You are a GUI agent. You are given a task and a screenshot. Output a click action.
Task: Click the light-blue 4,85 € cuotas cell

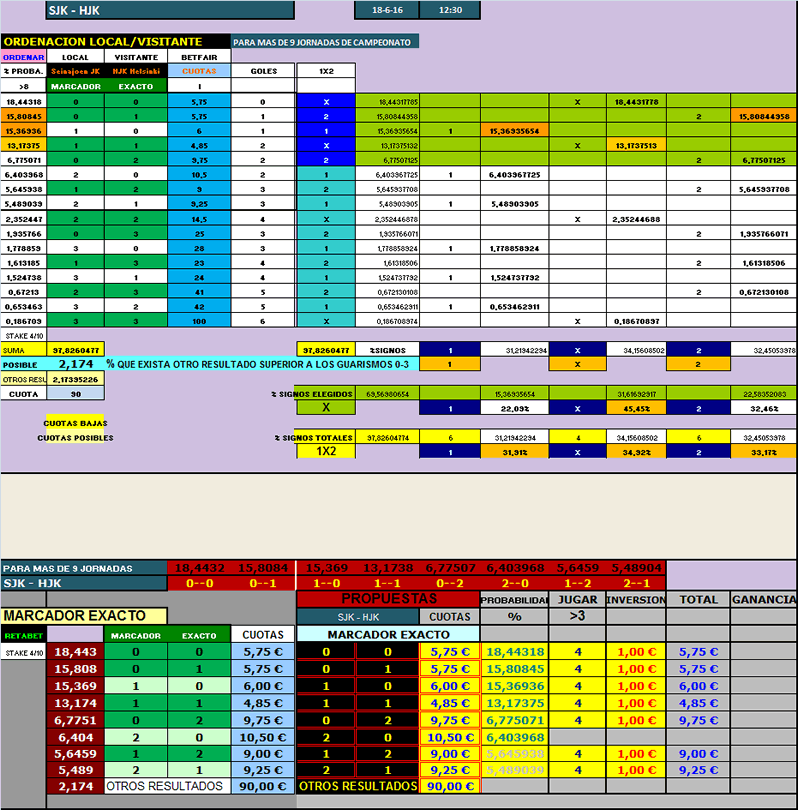[x=263, y=703]
